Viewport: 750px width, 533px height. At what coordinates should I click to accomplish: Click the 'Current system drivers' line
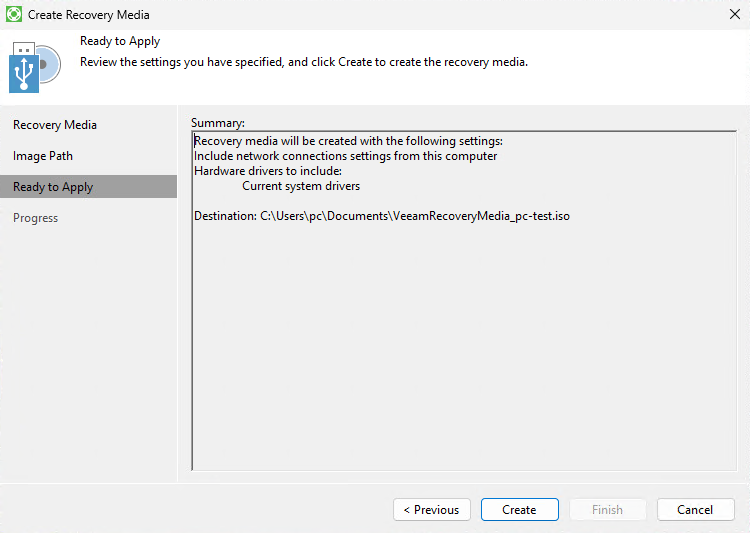301,186
